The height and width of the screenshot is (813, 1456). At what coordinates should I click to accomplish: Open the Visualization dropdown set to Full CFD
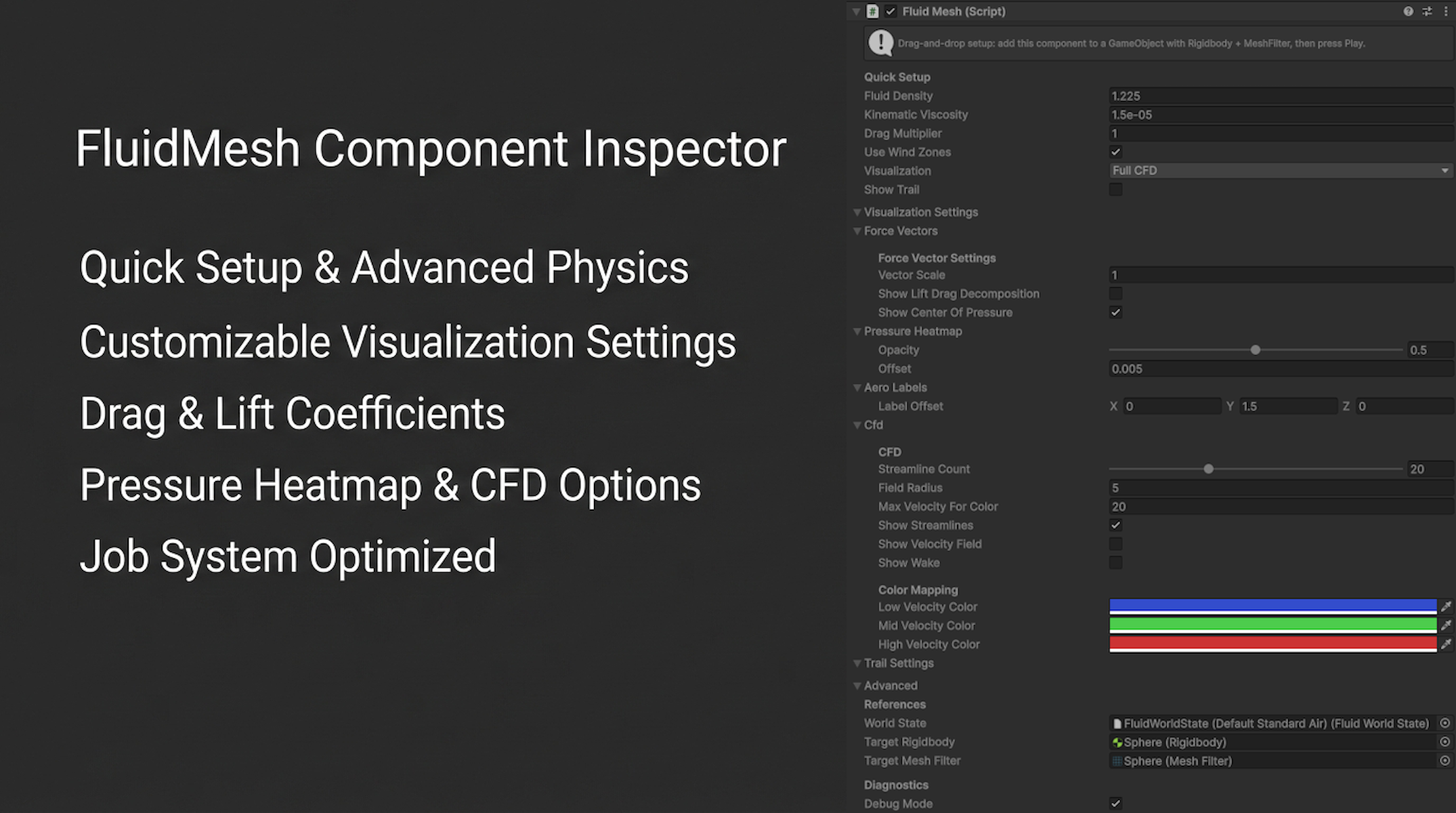click(1280, 171)
